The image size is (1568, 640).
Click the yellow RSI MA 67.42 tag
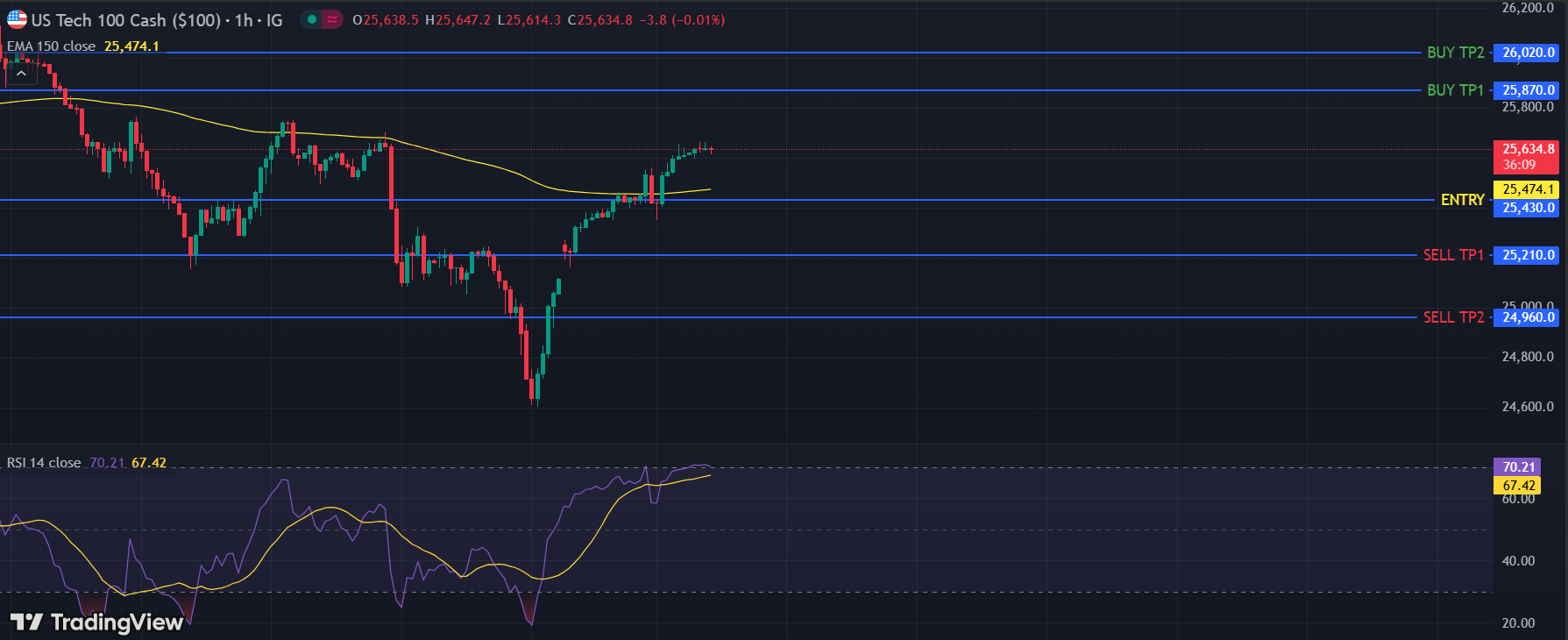pyautogui.click(x=1518, y=486)
